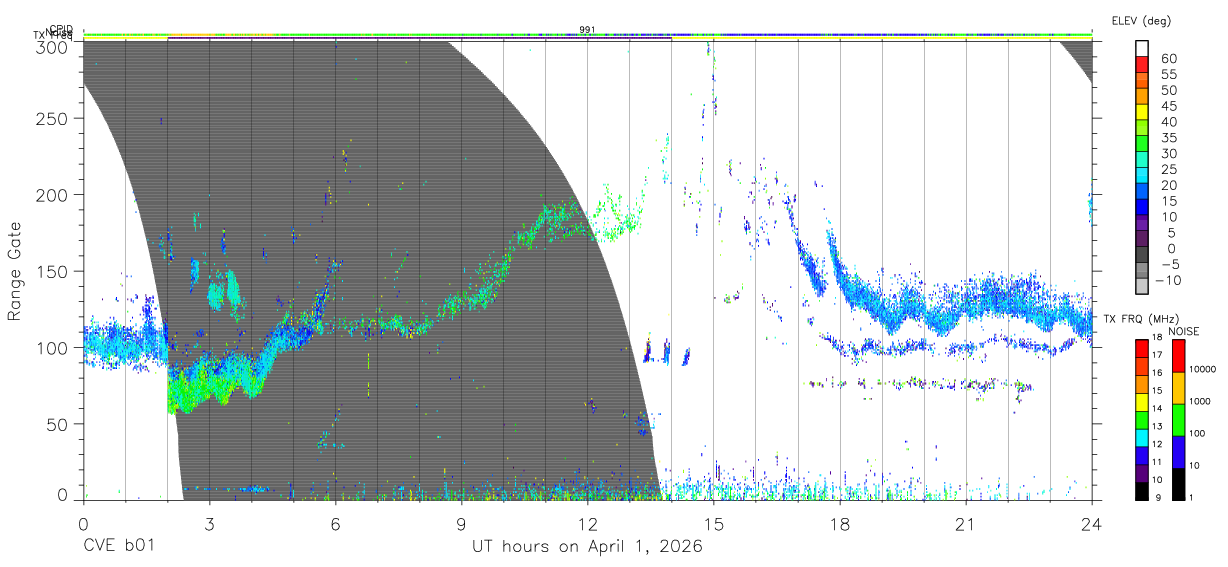Click the "250" range gate tick label
Viewport: 1228px width, 567px height.
click(53, 119)
